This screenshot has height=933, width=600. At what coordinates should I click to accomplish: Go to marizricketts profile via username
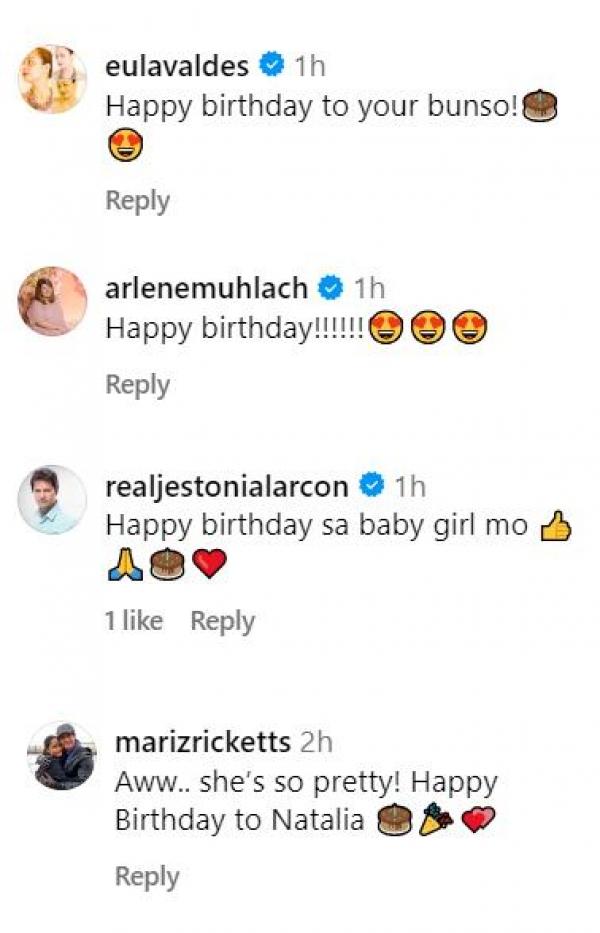pos(203,742)
